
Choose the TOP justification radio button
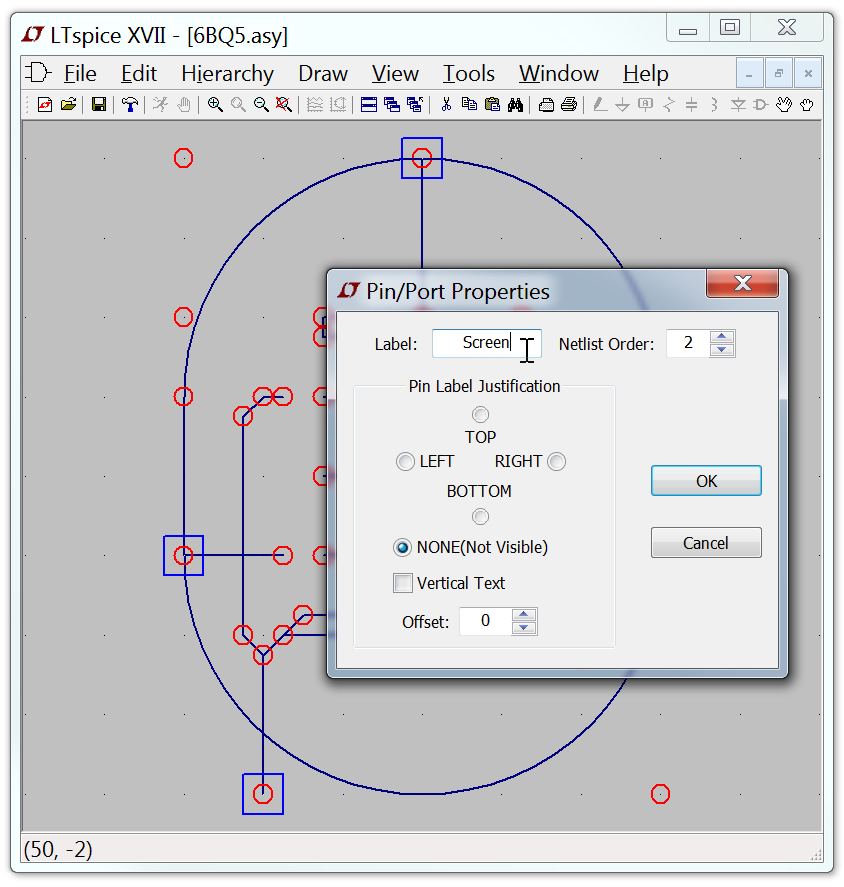click(x=481, y=414)
